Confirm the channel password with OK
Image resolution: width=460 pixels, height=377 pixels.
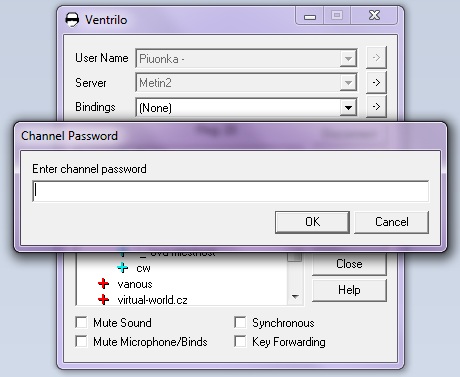[x=312, y=222]
